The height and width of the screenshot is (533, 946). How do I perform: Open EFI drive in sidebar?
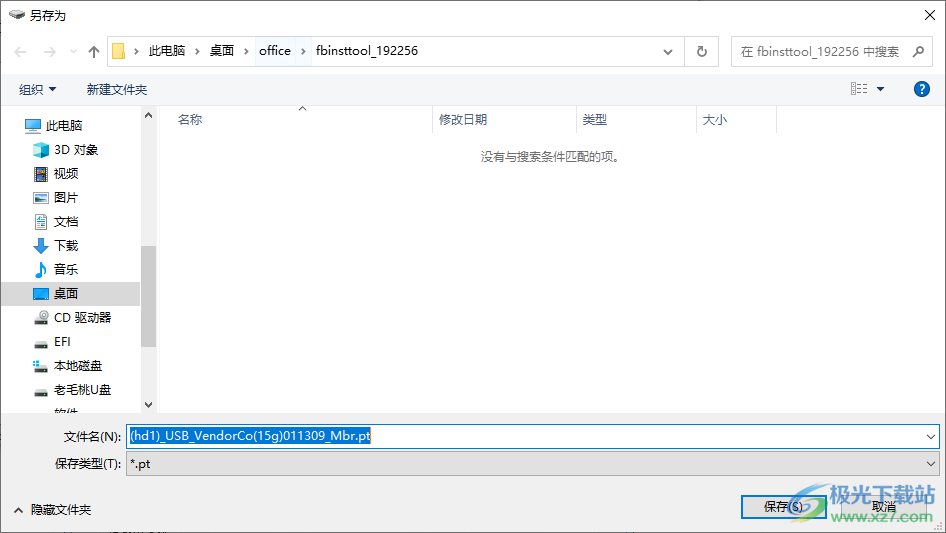pyautogui.click(x=62, y=342)
